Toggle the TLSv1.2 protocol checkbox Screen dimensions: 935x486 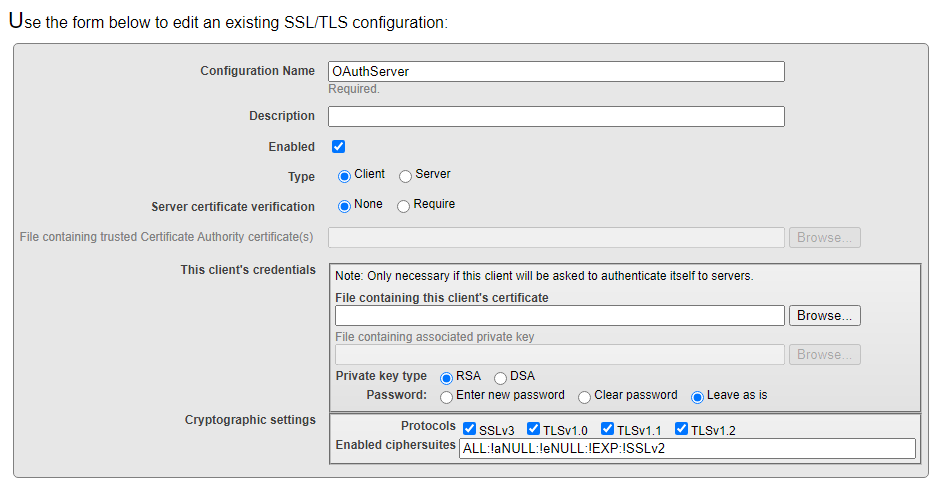pyautogui.click(x=681, y=429)
